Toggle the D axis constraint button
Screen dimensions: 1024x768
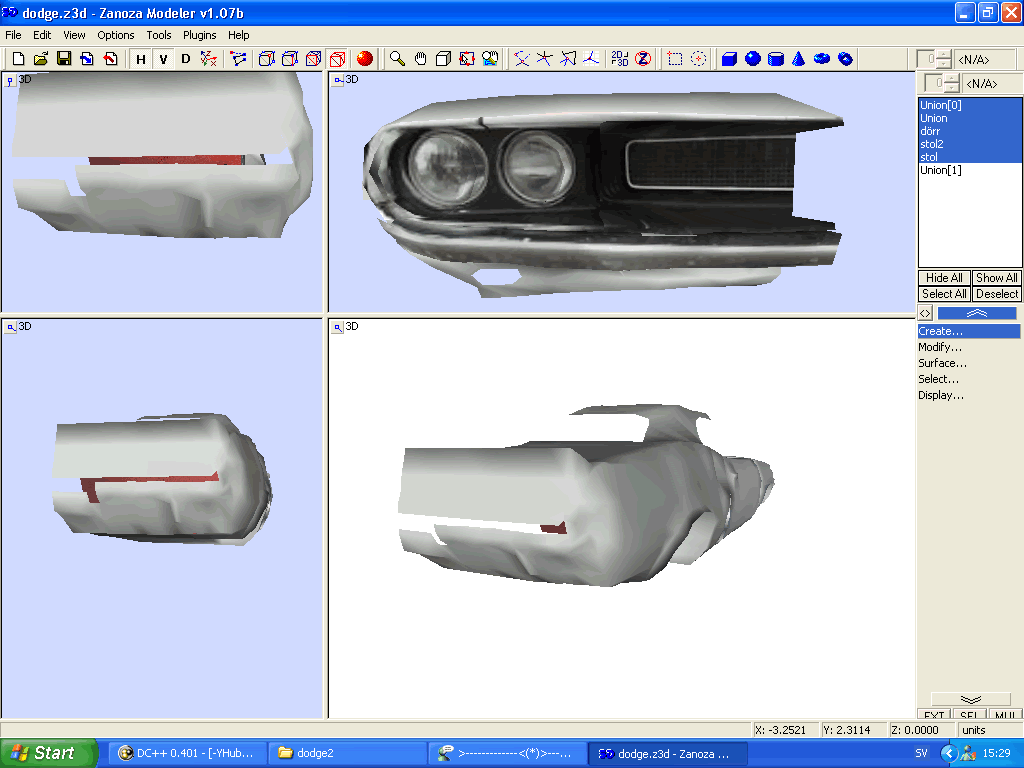click(185, 59)
